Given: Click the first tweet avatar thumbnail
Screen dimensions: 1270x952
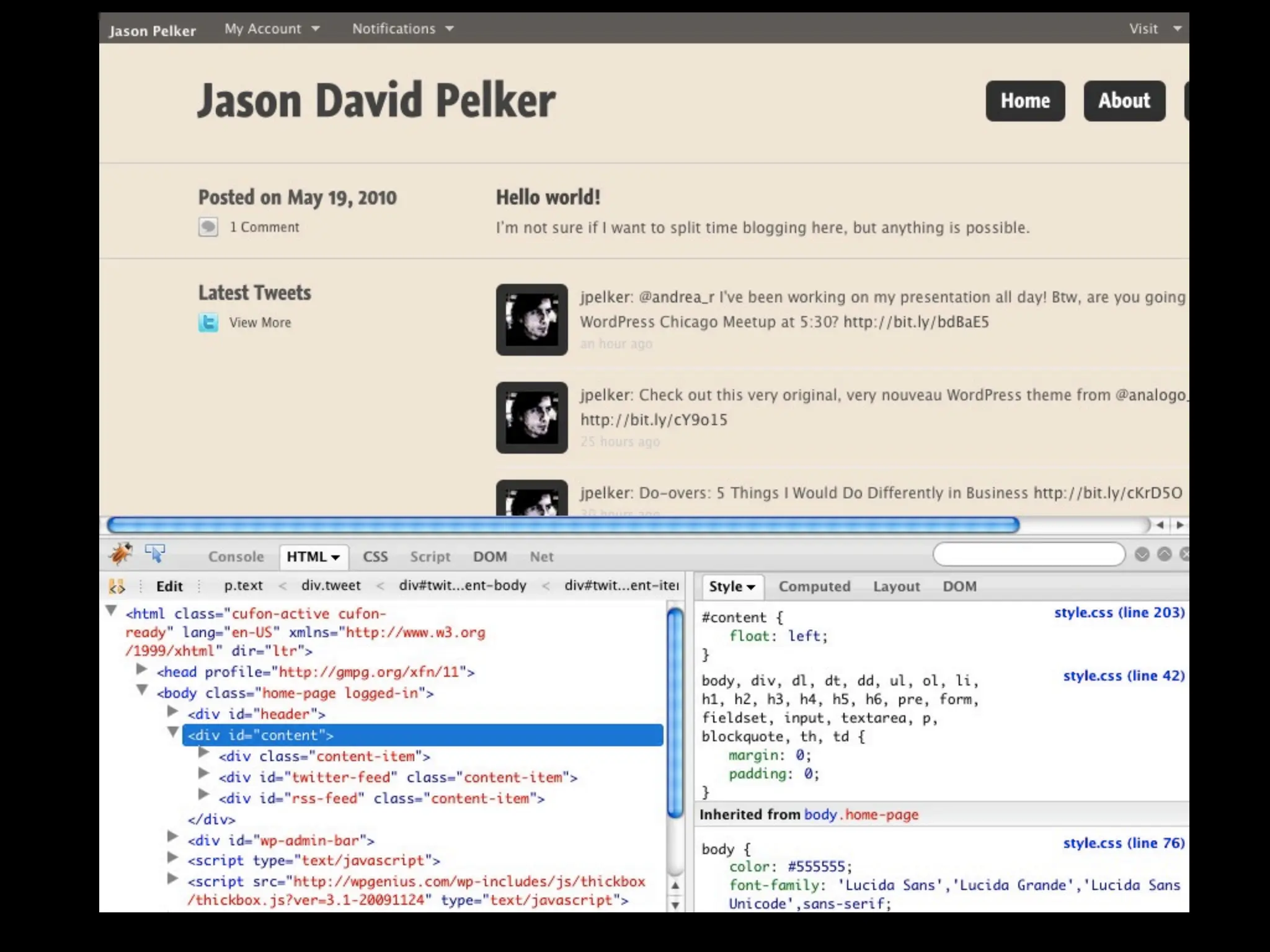Looking at the screenshot, I should tap(531, 320).
